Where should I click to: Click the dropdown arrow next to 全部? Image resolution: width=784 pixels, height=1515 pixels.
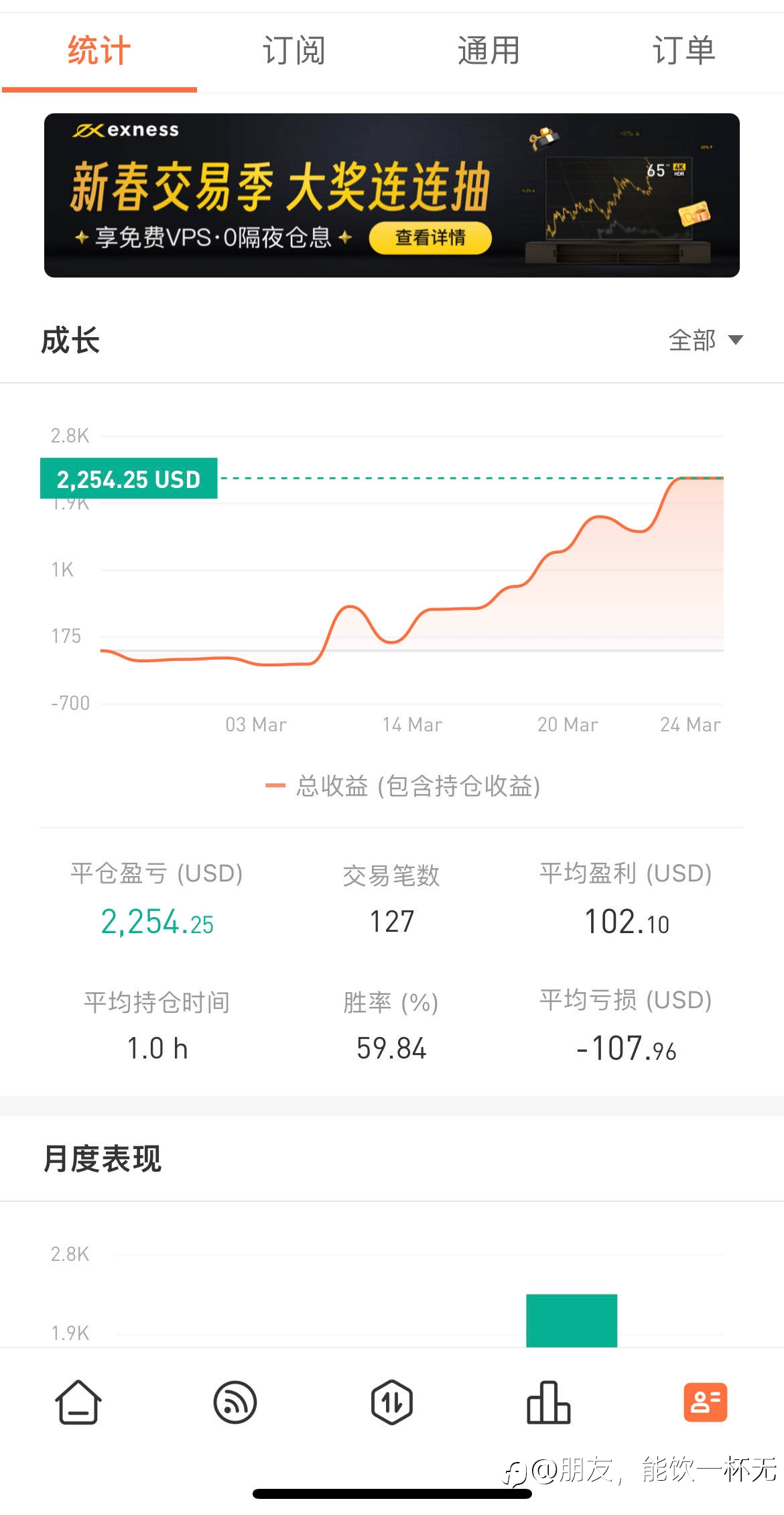(x=736, y=340)
